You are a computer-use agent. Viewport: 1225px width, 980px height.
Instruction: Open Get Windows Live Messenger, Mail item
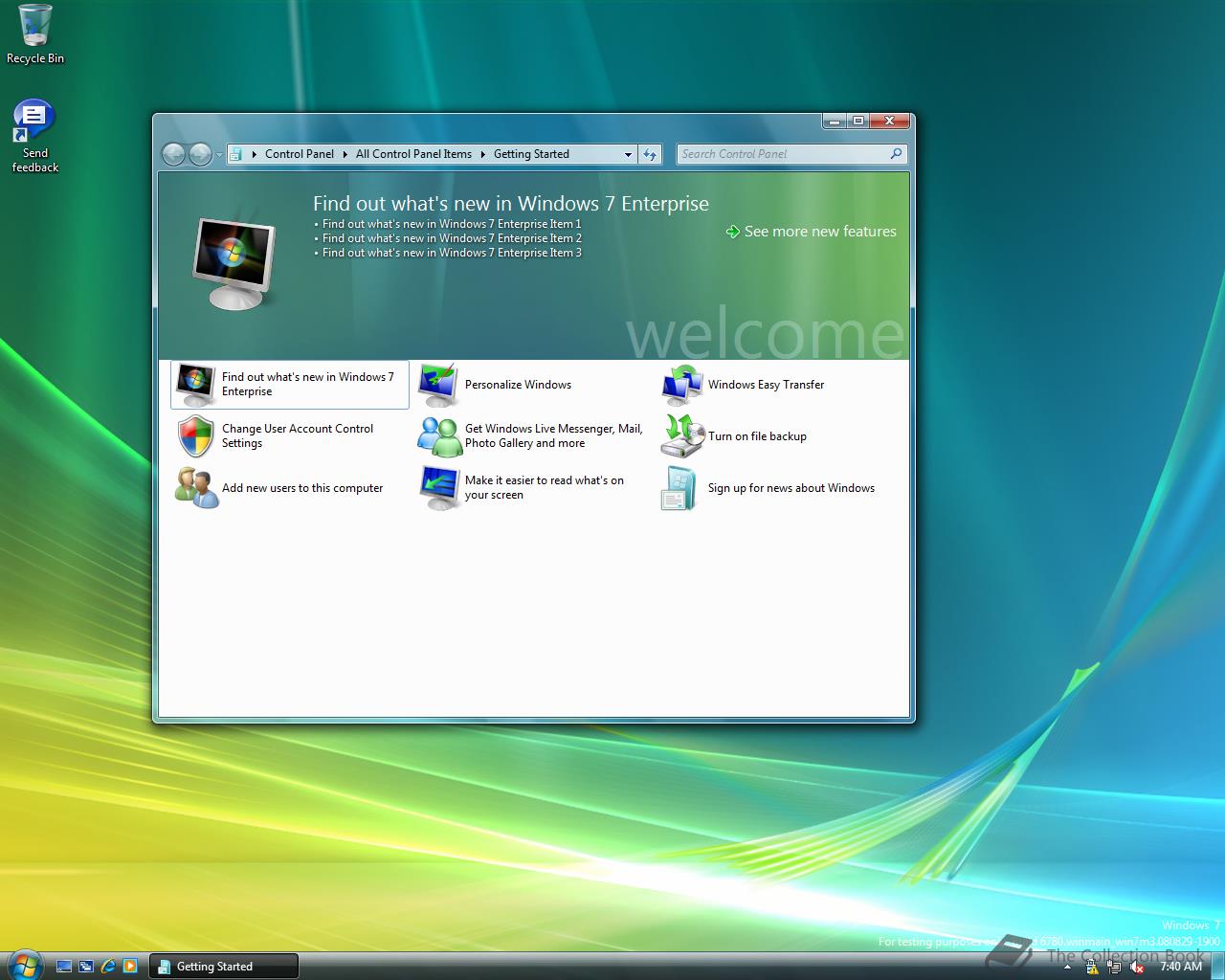click(532, 436)
